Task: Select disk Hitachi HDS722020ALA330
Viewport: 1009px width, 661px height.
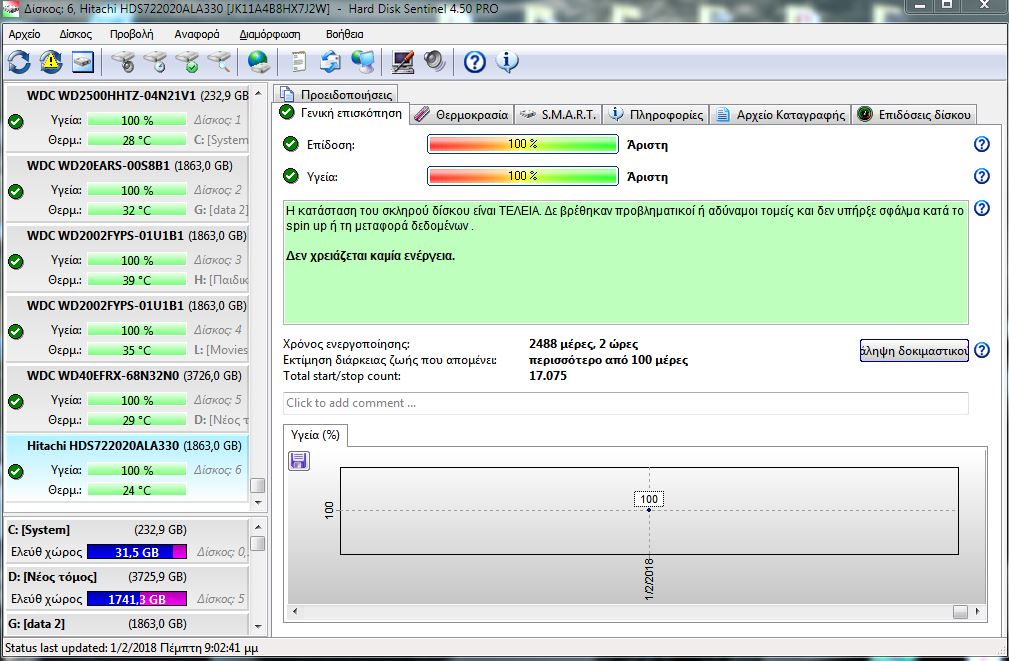Action: coord(127,469)
